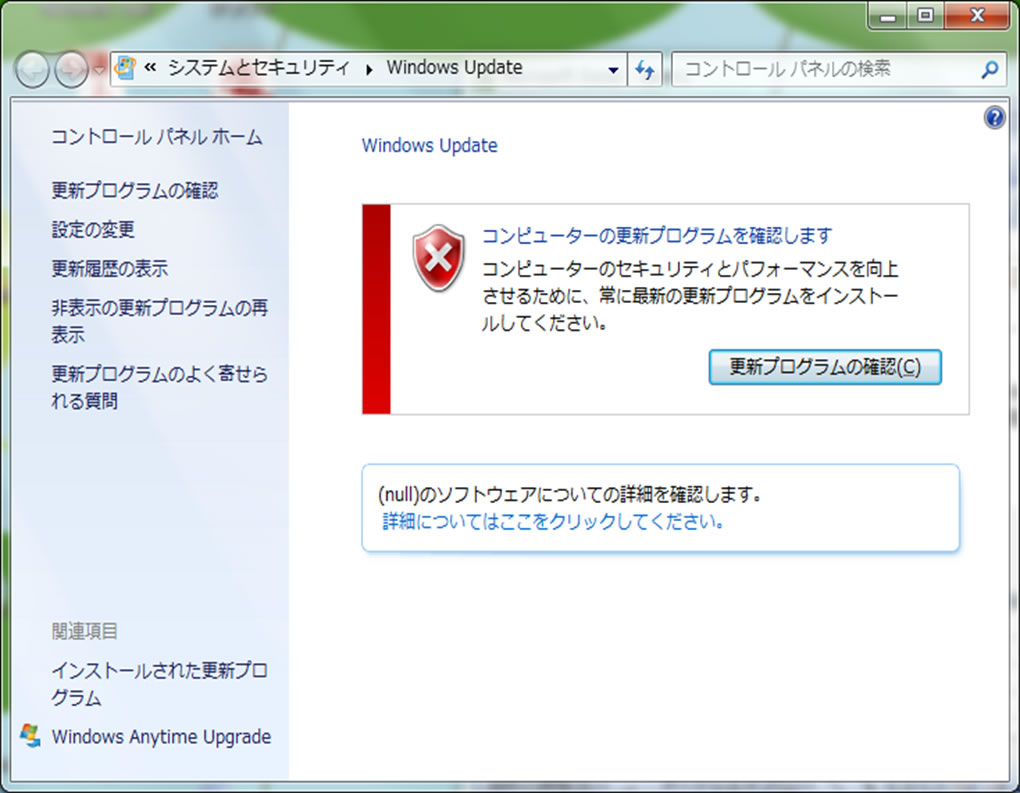Image resolution: width=1020 pixels, height=793 pixels.
Task: Click the refresh button beside address bar
Action: click(645, 70)
